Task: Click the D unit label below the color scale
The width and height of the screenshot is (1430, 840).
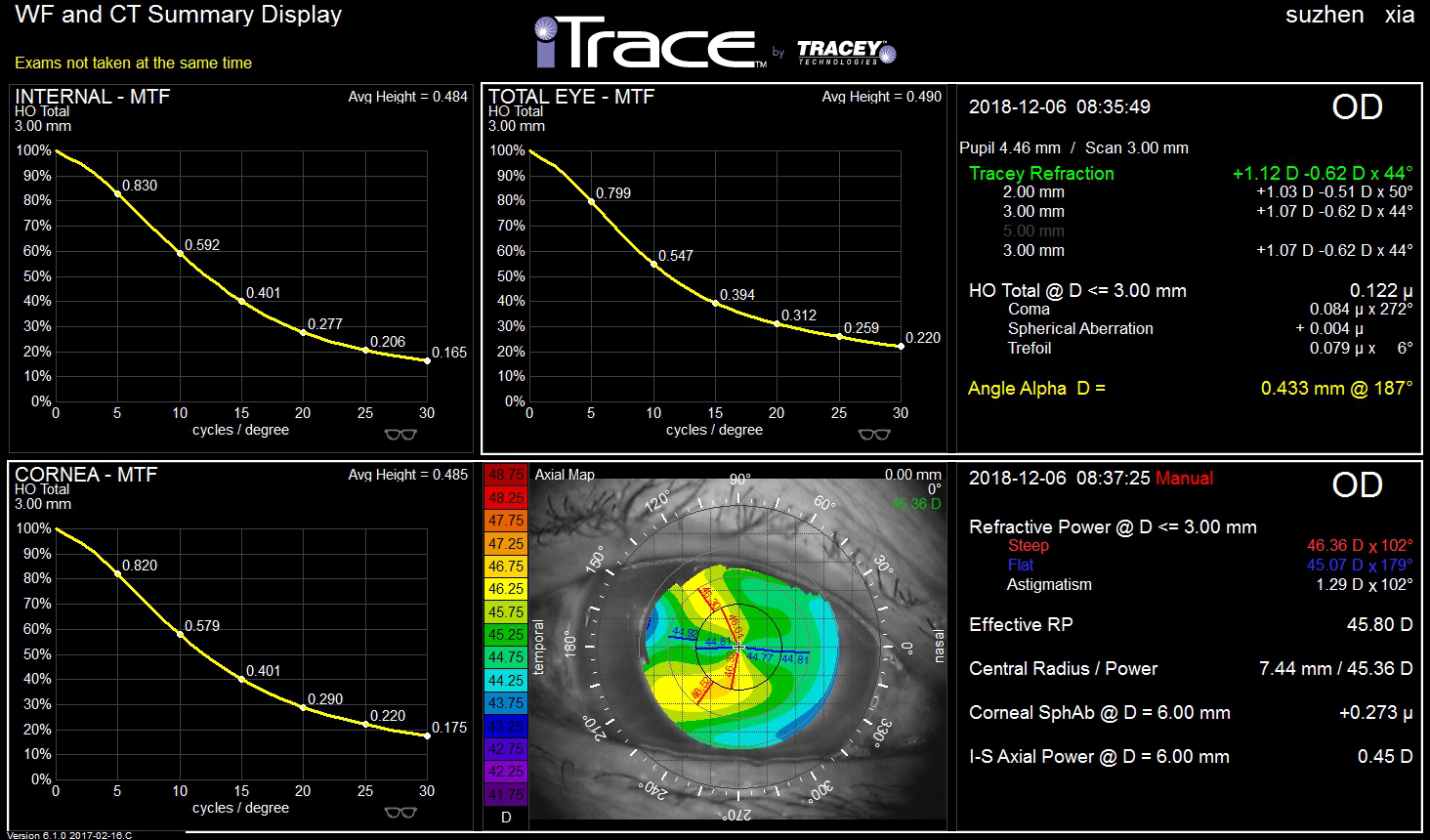Action: tap(506, 818)
